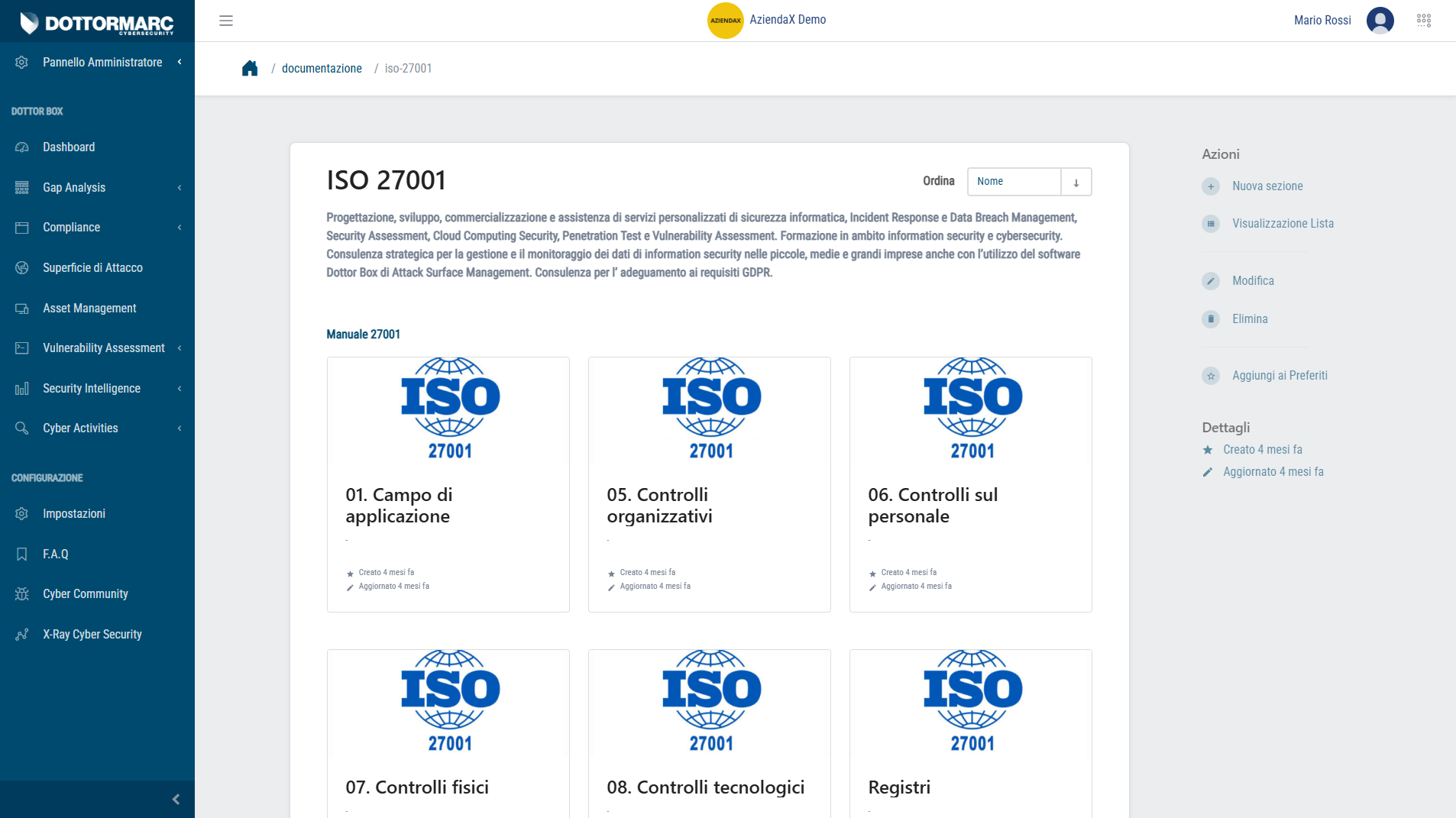The height and width of the screenshot is (818, 1456).
Task: Open X-Ray Cyber Security menu item
Action: pos(97,635)
